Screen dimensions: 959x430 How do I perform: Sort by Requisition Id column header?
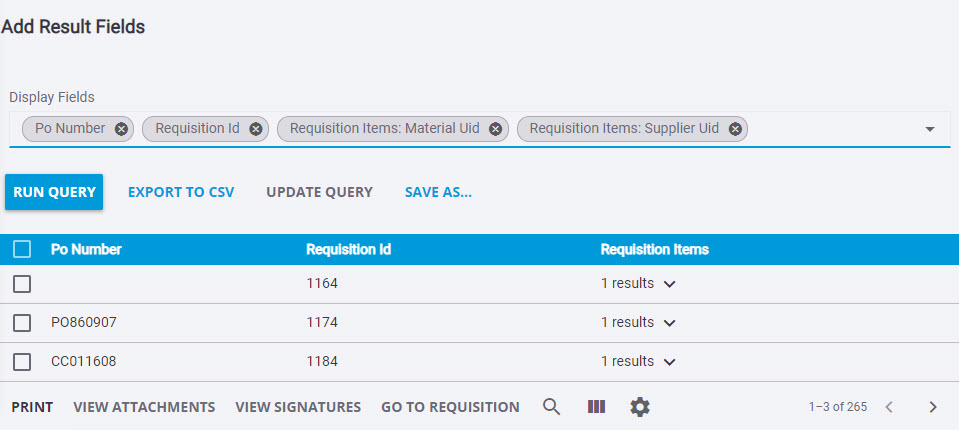[349, 250]
